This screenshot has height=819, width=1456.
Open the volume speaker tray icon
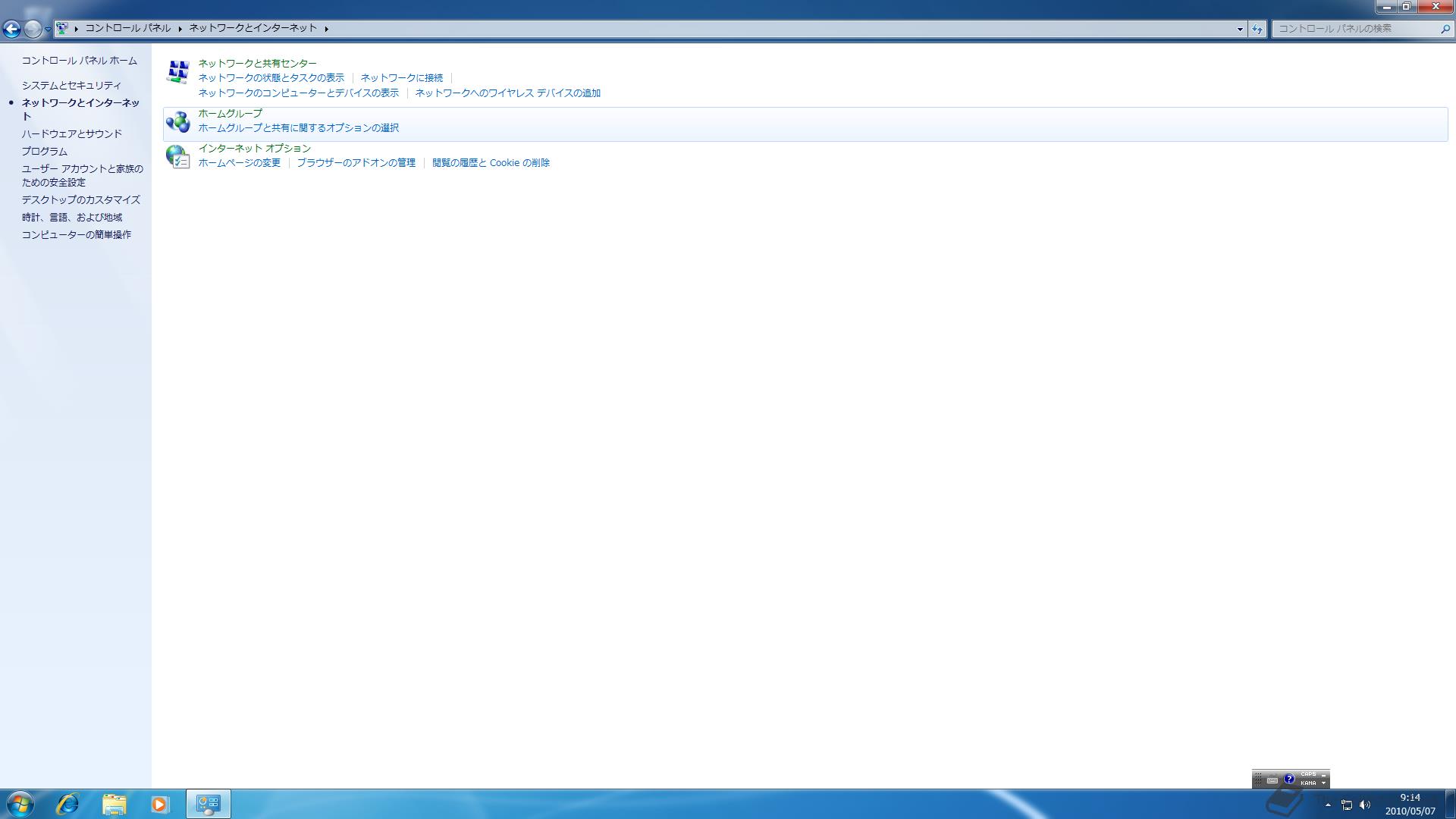1365,805
